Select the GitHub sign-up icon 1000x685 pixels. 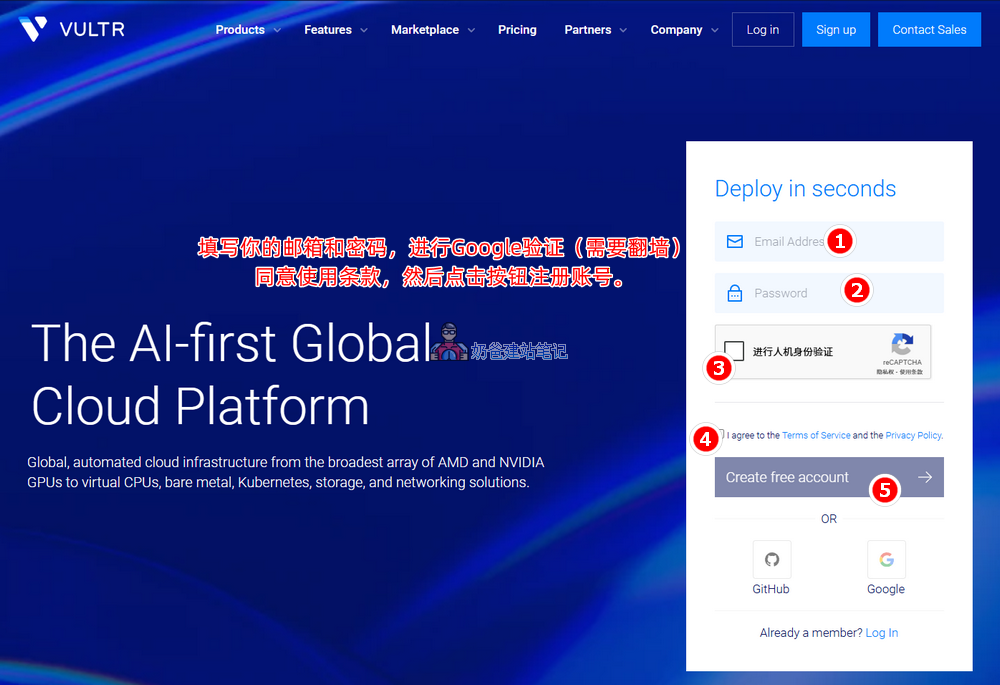[771, 559]
